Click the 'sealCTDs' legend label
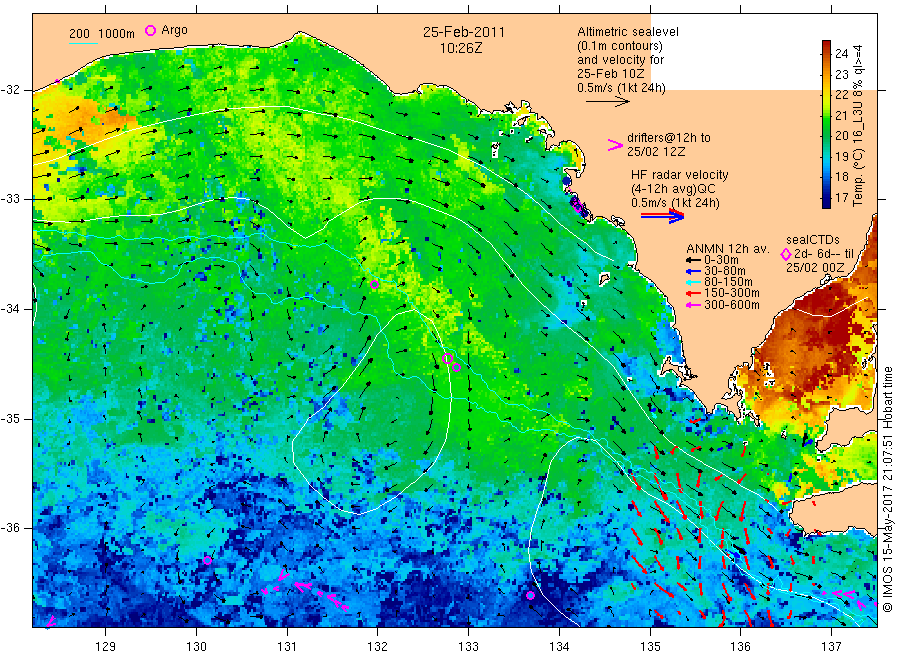Screen dimensions: 900x660 coord(813,240)
